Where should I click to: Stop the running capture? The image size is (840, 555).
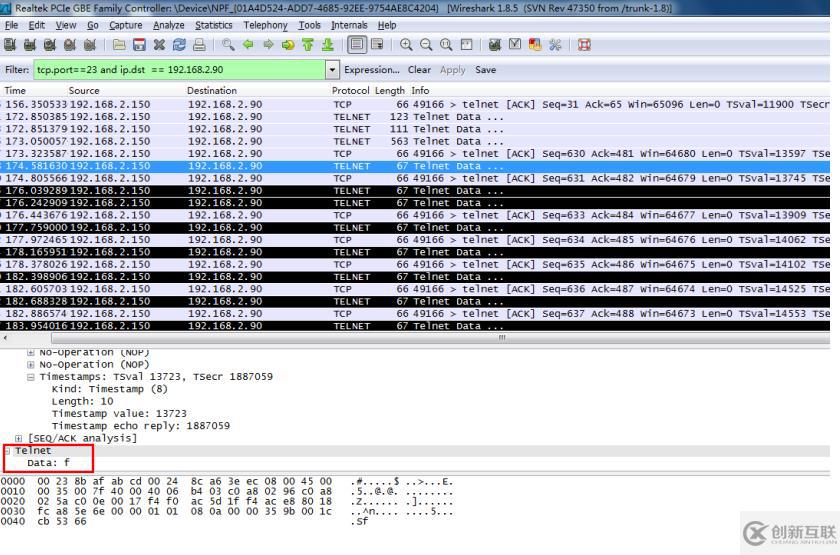point(69,45)
